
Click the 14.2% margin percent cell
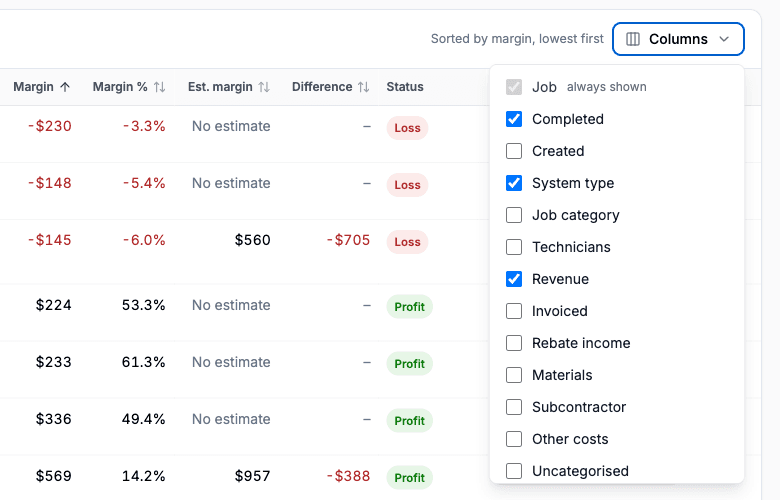pos(144,476)
